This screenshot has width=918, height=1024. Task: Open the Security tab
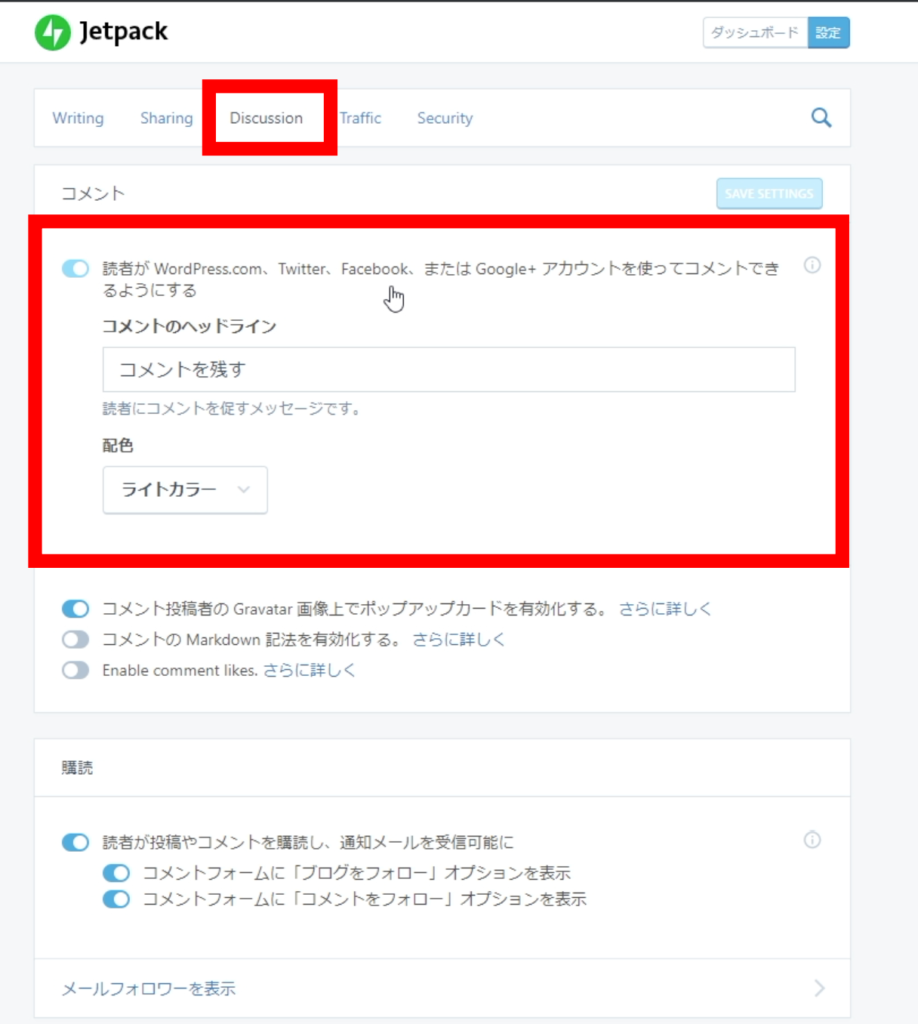point(445,118)
